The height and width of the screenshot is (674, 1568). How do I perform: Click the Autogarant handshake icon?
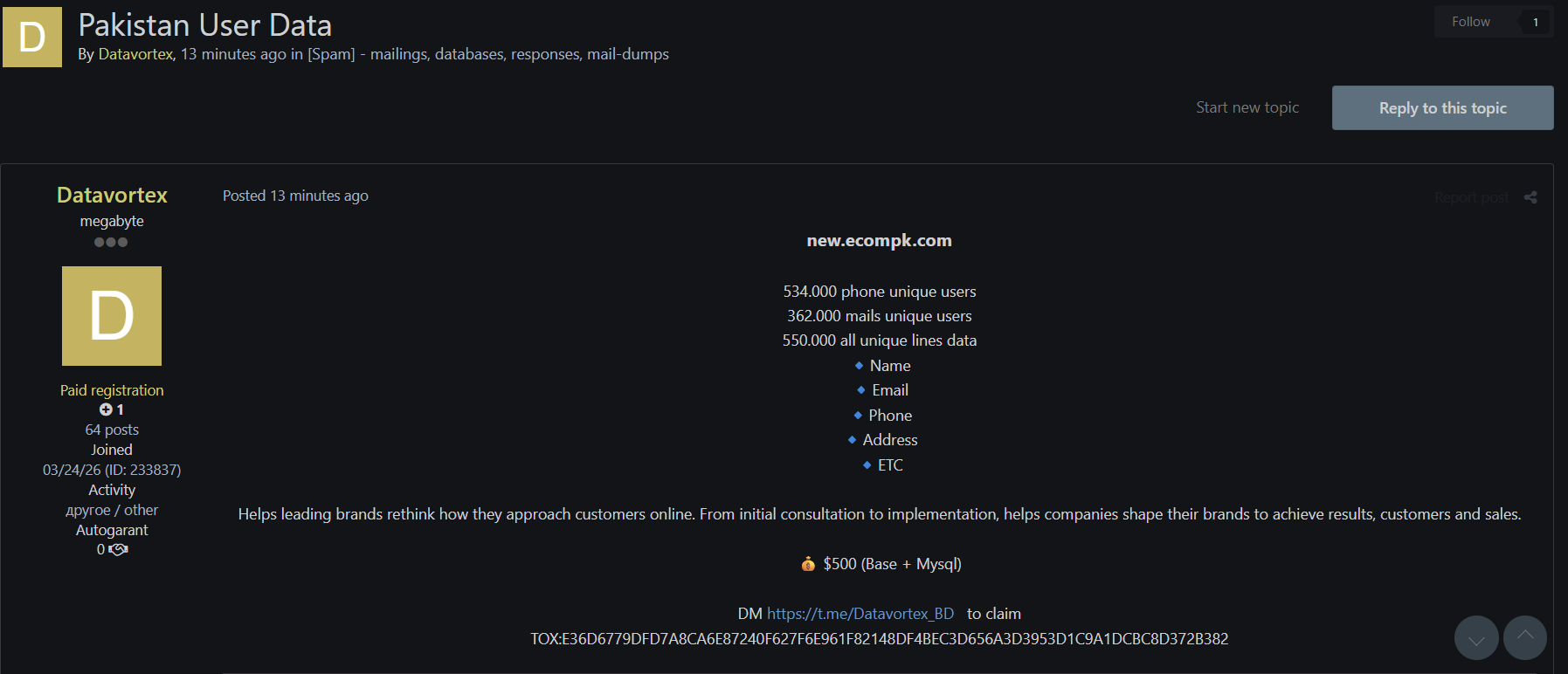tap(118, 549)
